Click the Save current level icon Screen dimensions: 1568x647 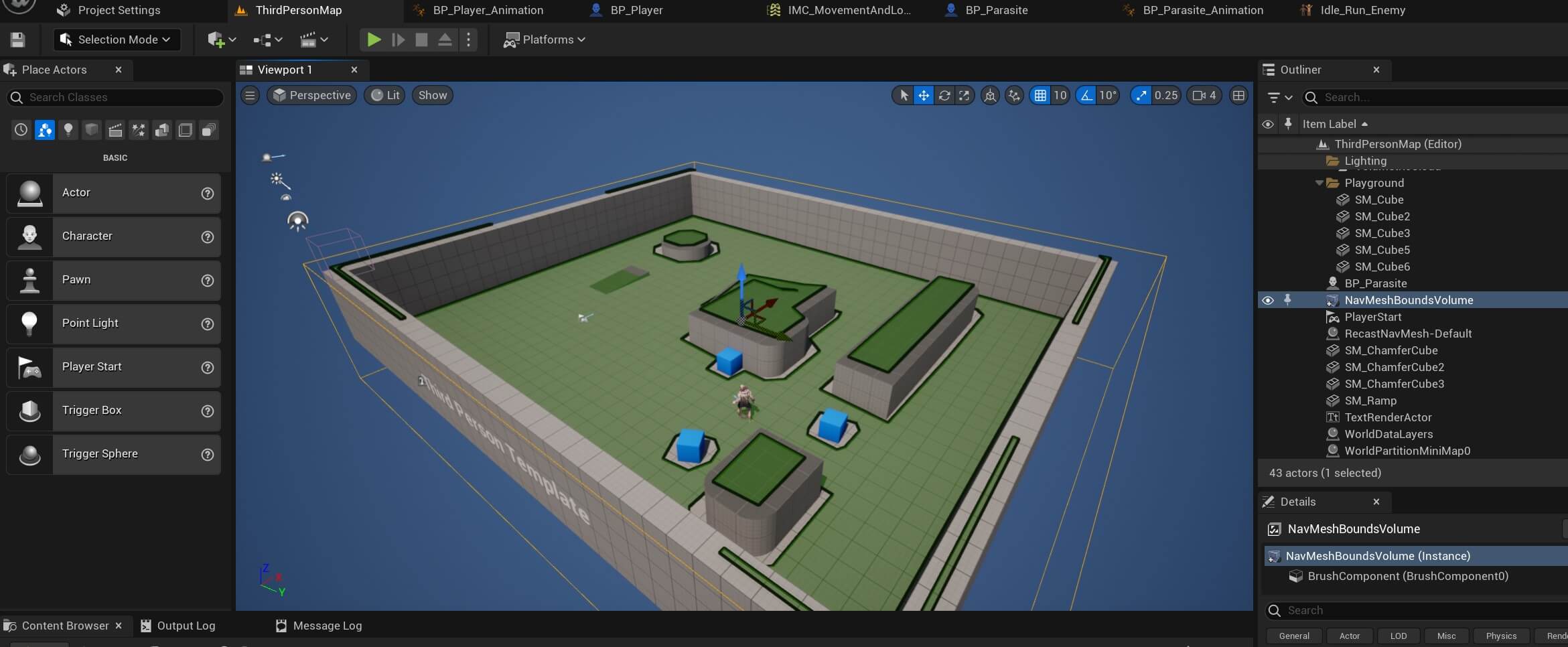click(x=18, y=40)
